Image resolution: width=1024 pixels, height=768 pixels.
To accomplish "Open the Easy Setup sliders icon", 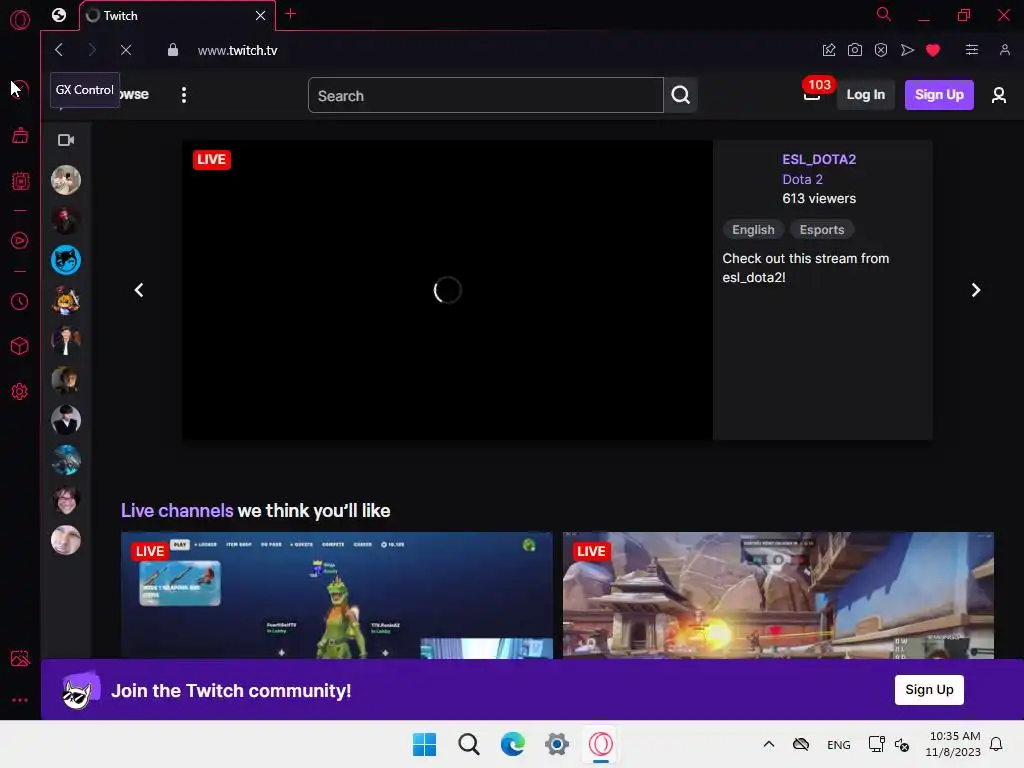I will click(x=972, y=50).
